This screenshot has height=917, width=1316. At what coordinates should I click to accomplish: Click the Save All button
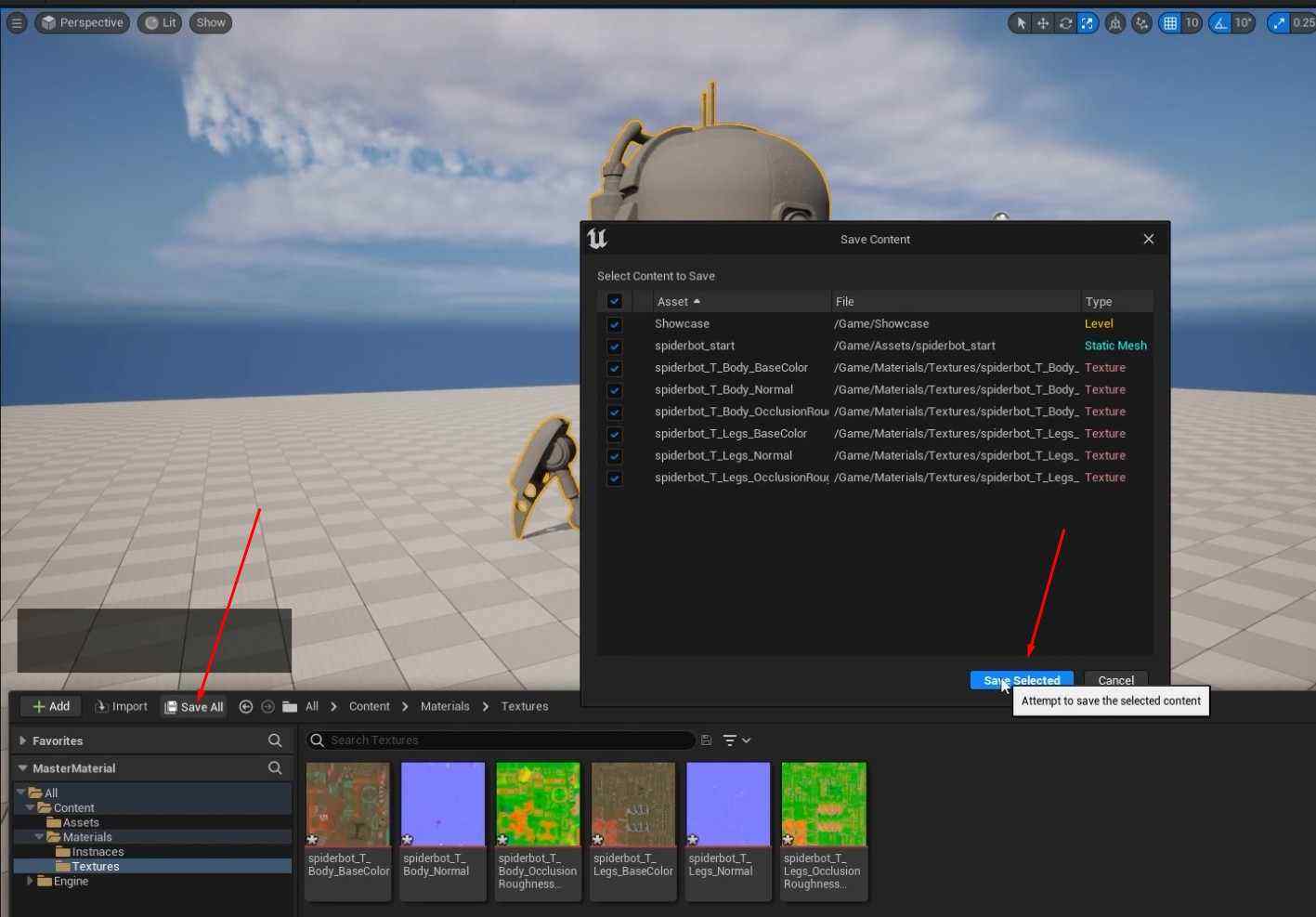[x=194, y=707]
